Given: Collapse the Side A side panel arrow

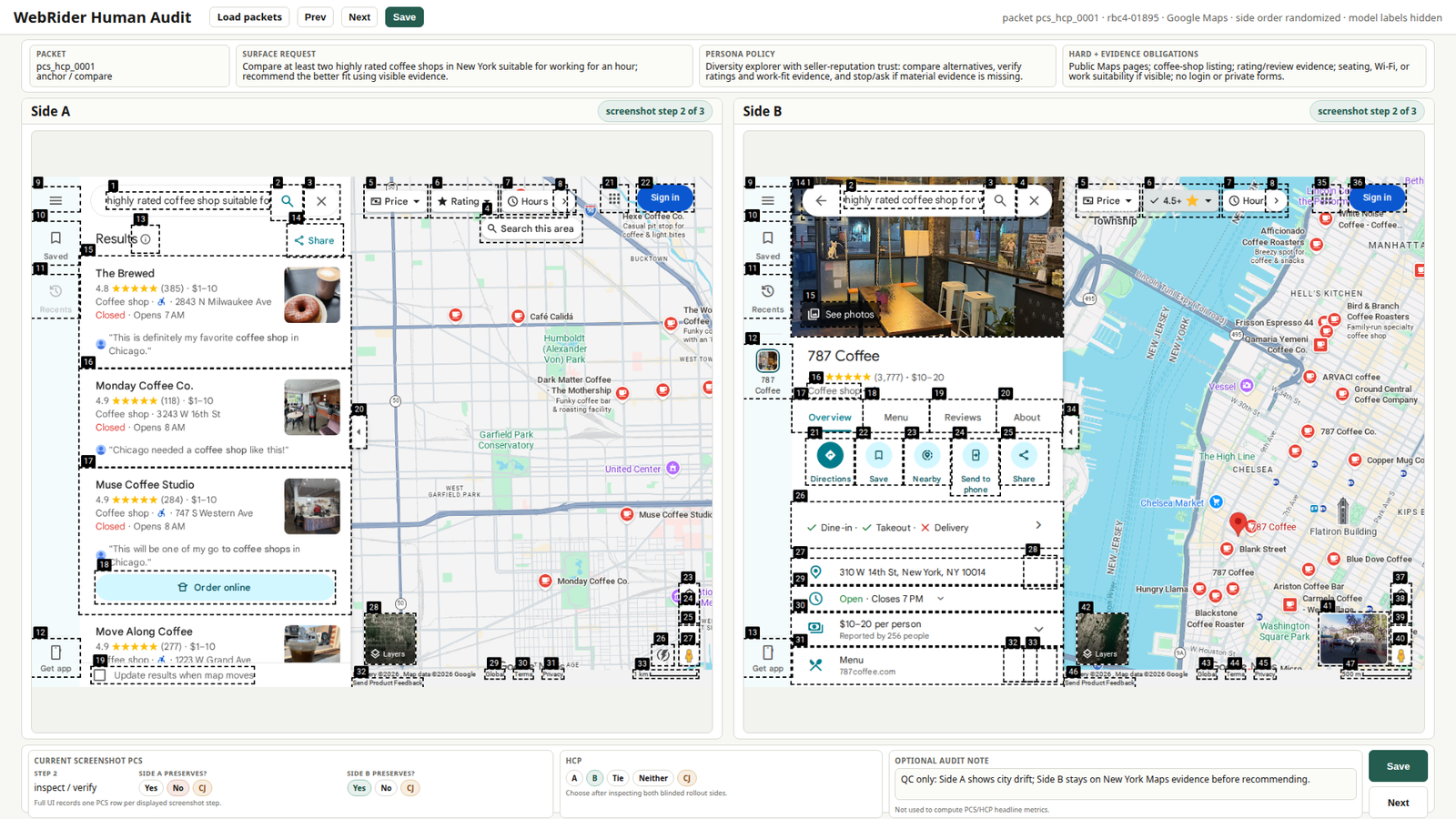Looking at the screenshot, I should click(359, 431).
